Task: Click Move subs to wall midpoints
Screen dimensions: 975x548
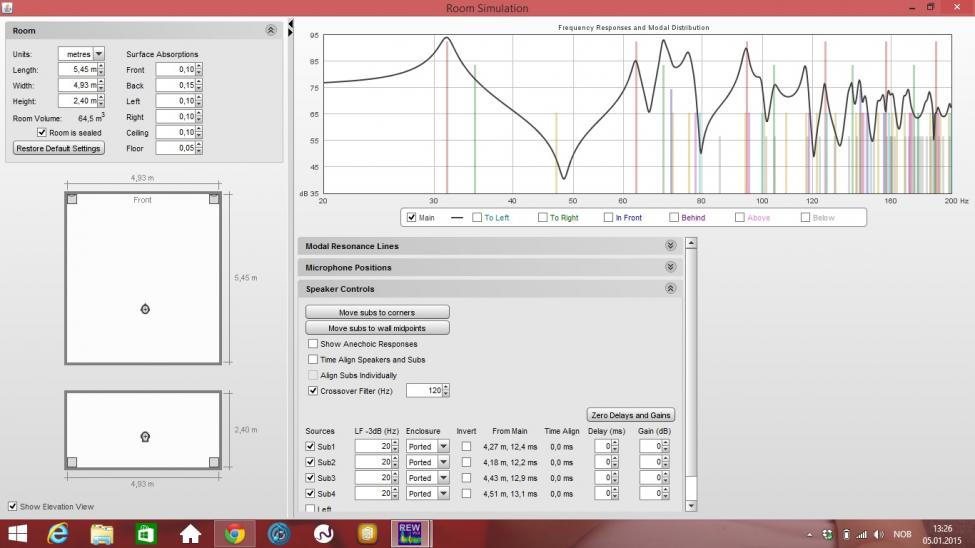Action: [377, 328]
